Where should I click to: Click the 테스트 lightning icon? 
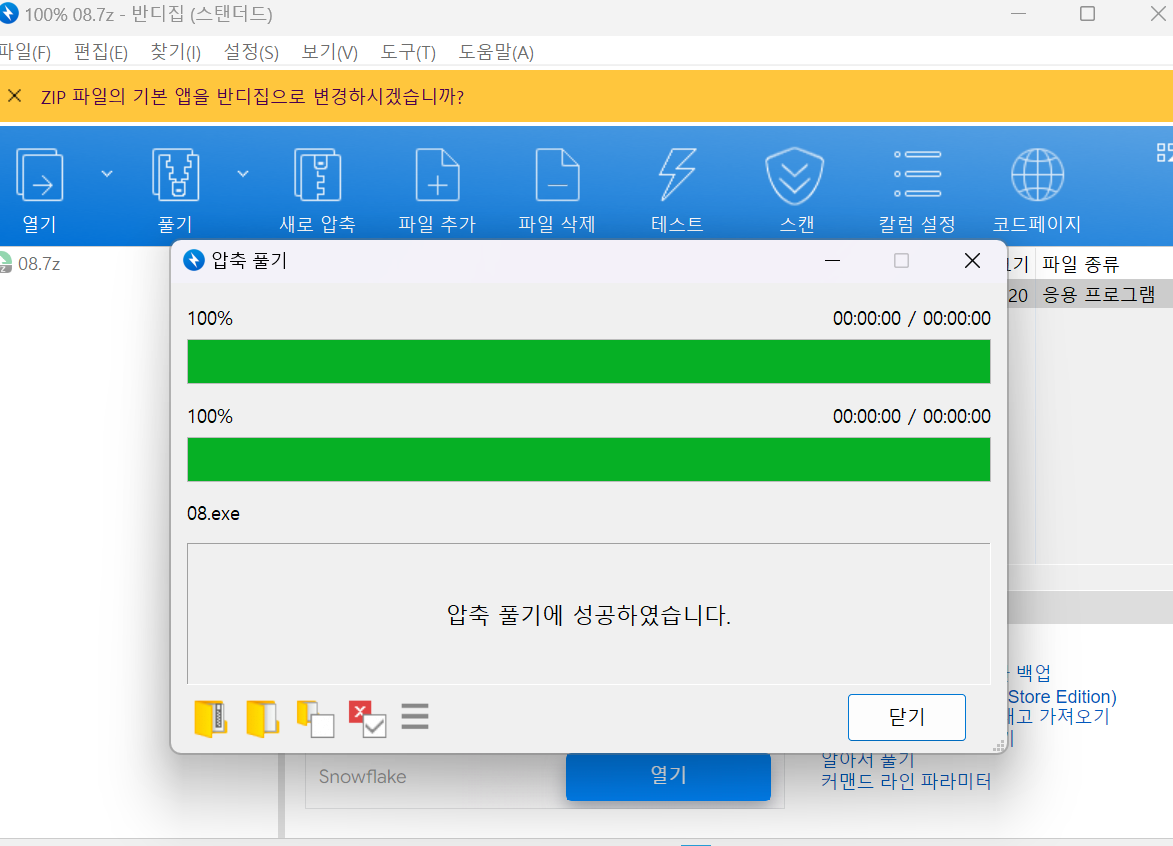coord(677,174)
